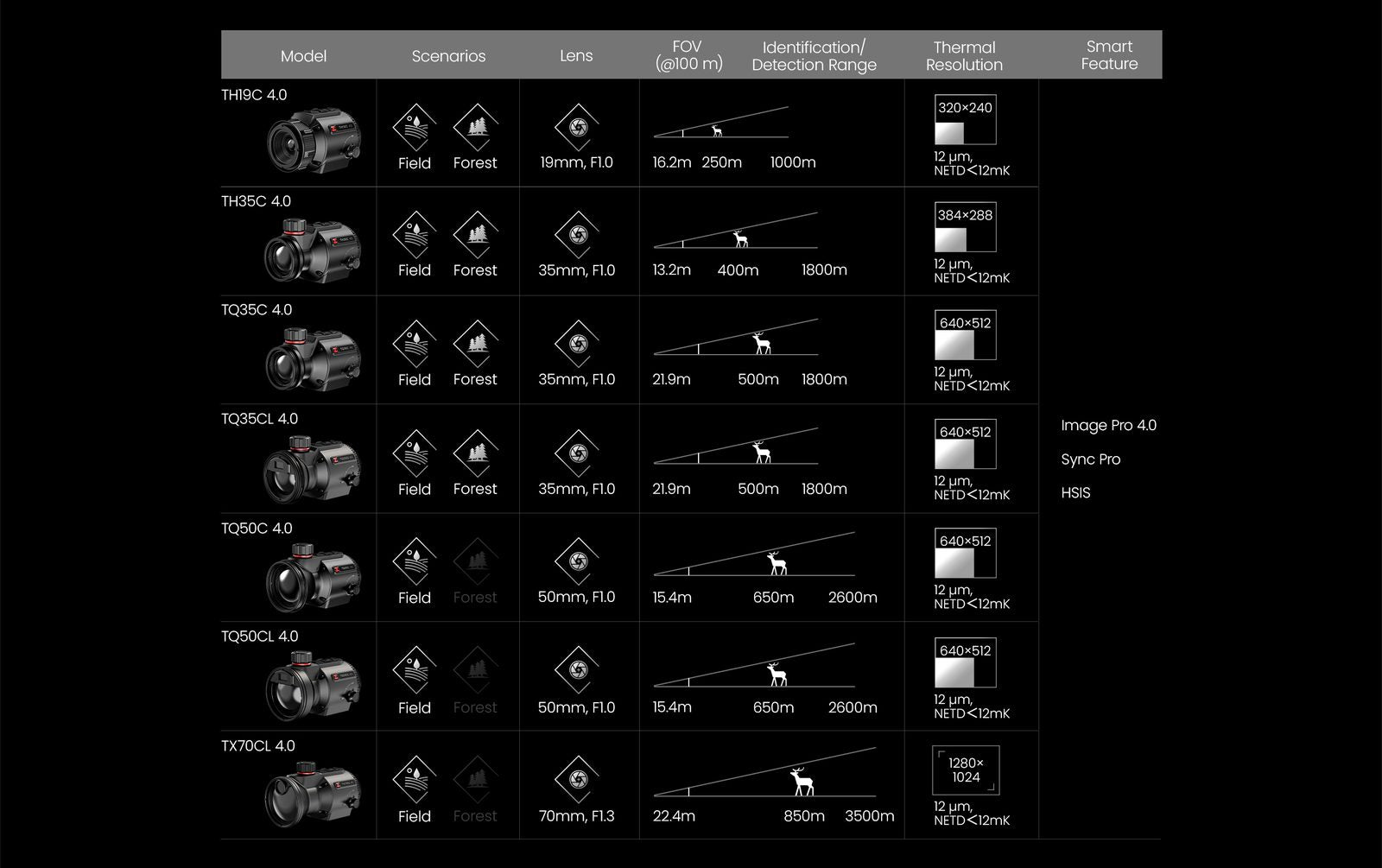Screen dimensions: 1382x868
Task: Select the TQ35CL 4.0 device image
Action: point(312,469)
